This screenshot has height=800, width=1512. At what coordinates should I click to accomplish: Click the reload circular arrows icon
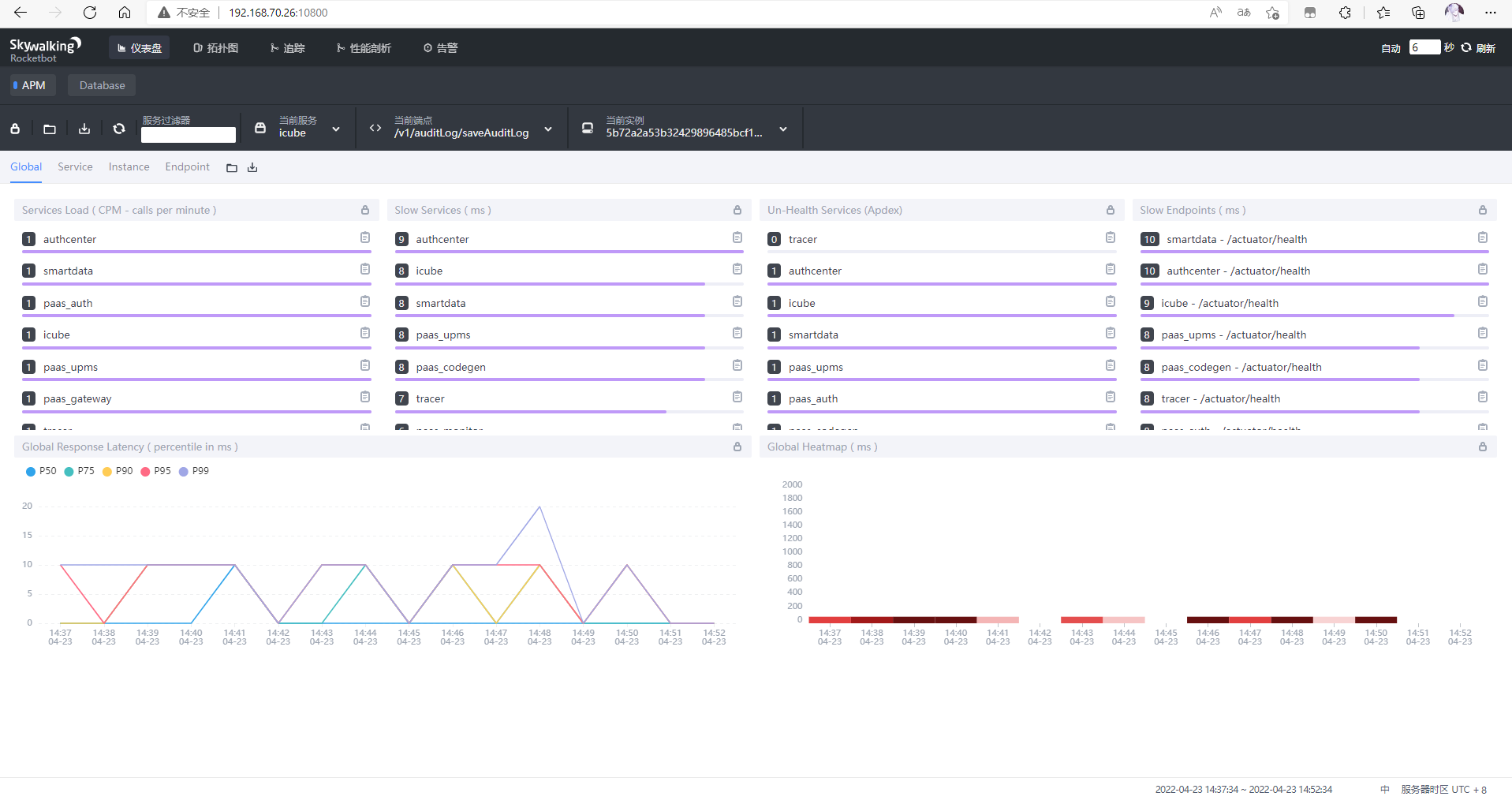coord(119,129)
